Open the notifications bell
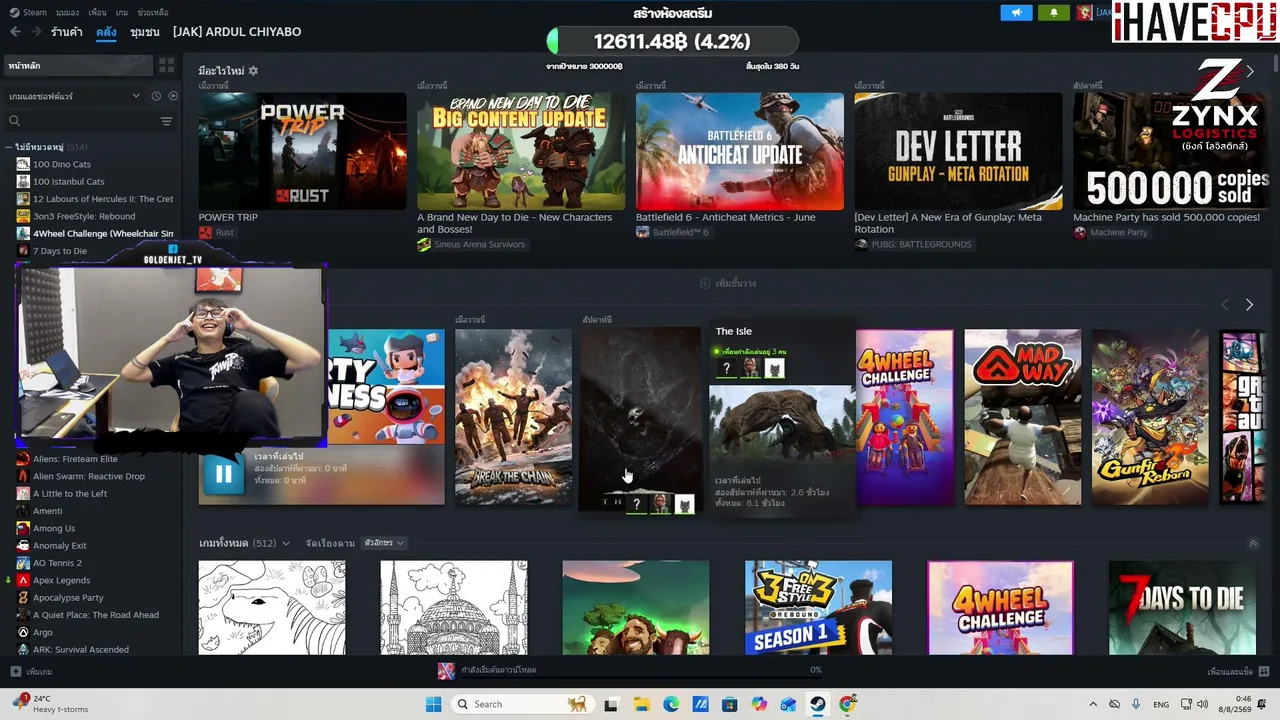 point(1053,13)
